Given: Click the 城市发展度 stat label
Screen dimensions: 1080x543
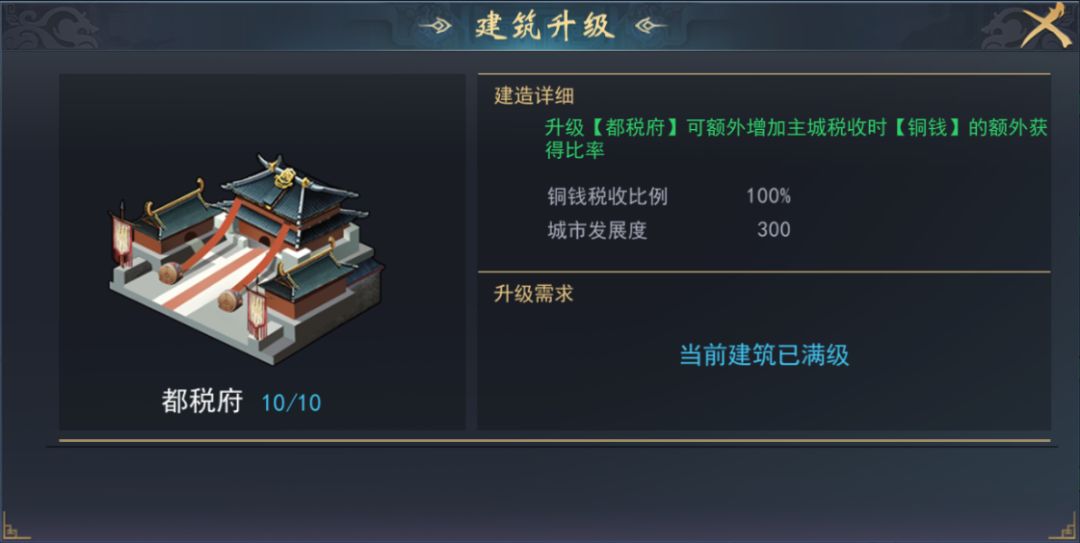Looking at the screenshot, I should click(597, 230).
